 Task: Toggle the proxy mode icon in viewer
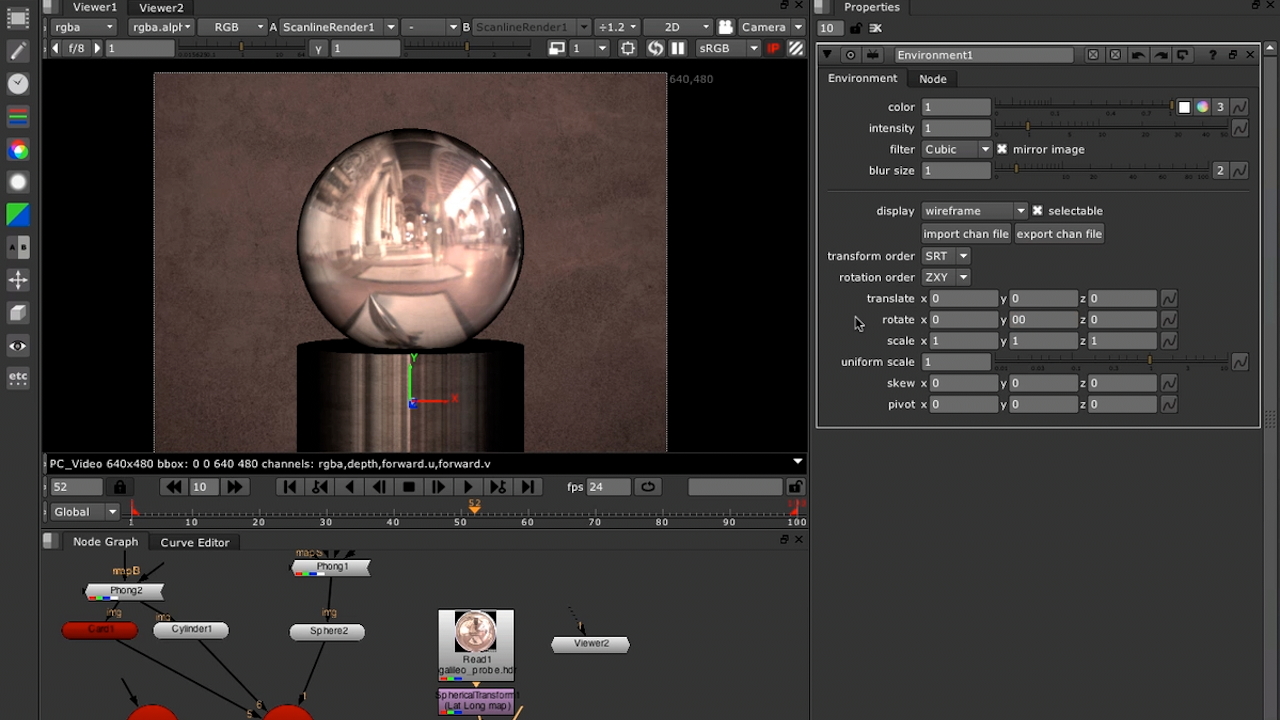[x=558, y=48]
